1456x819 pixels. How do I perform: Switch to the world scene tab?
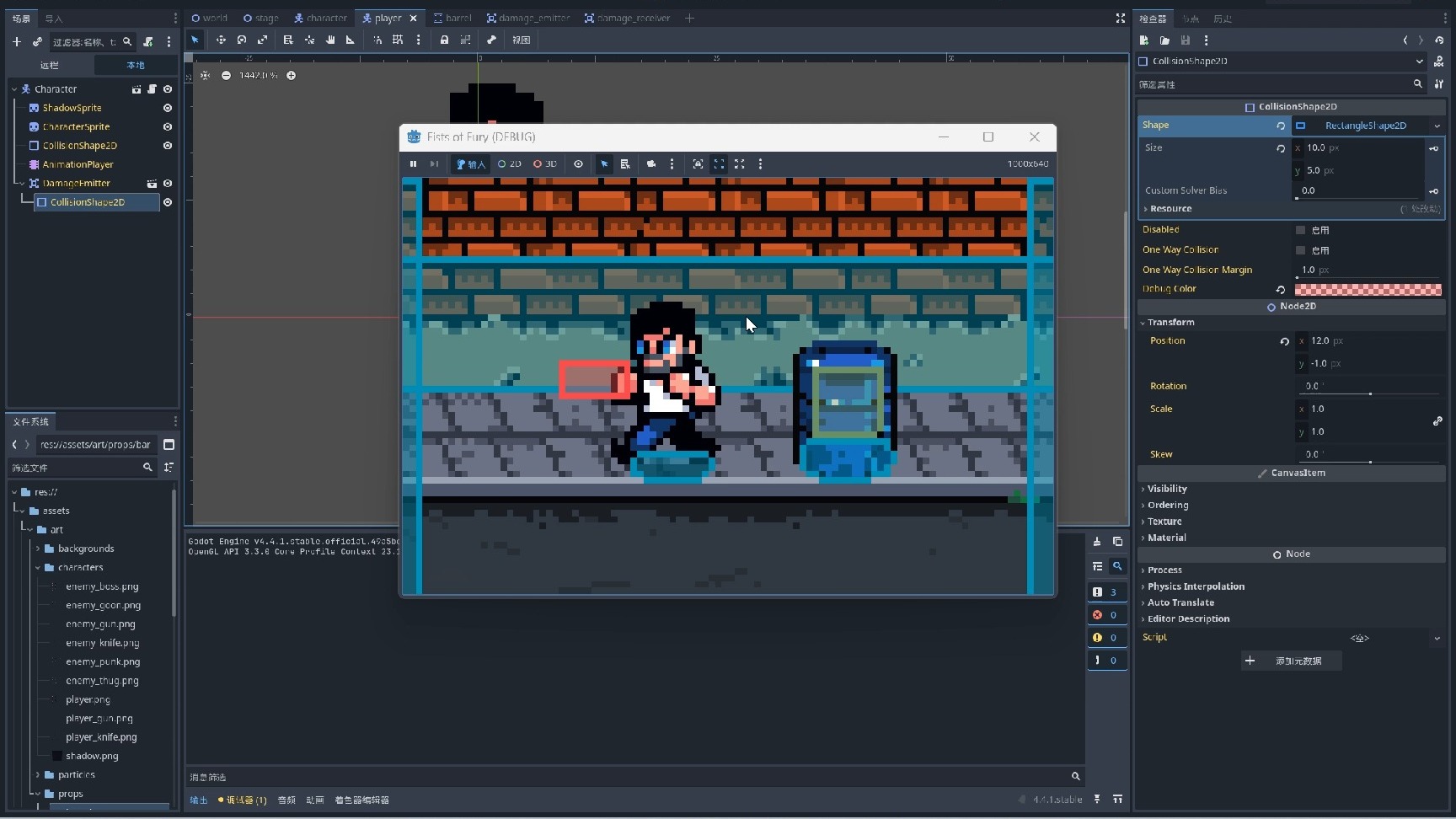[x=210, y=18]
